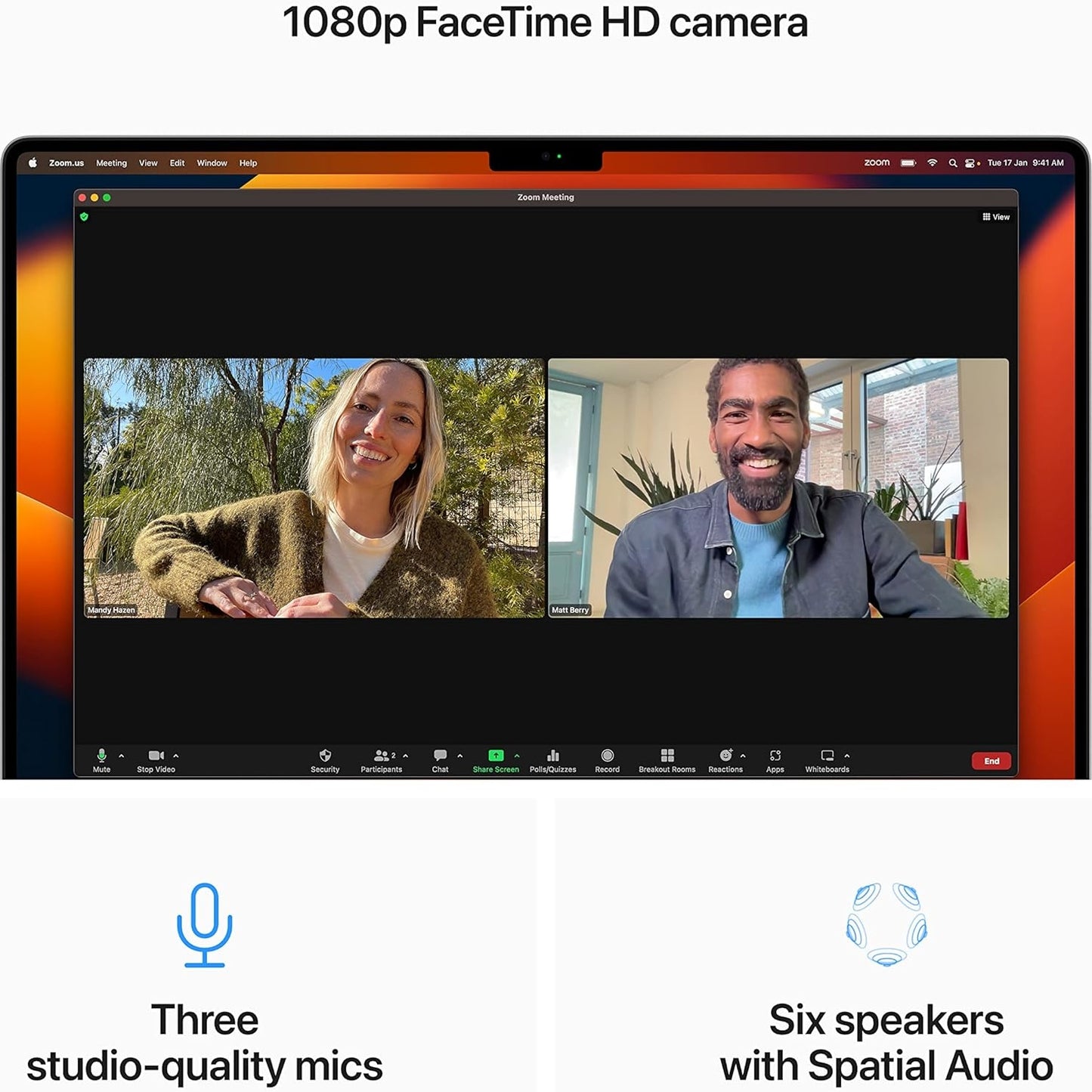Toggle Stop Video camera button

point(156,756)
